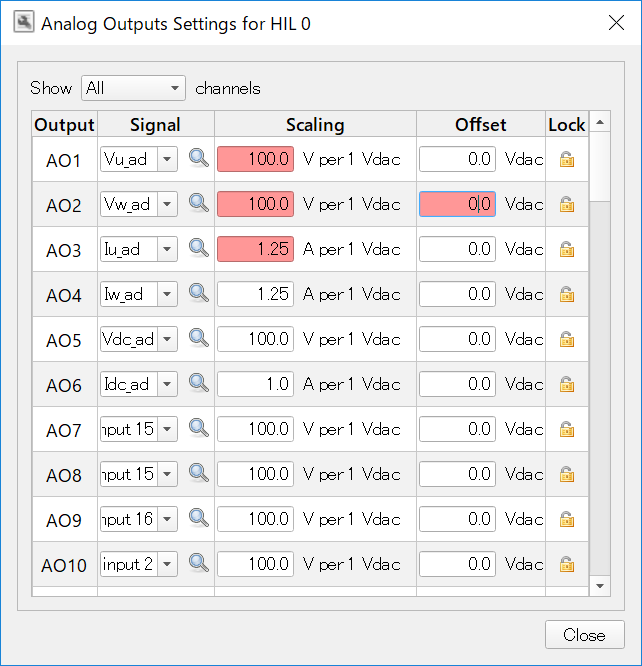Click the signal search icon in AO3 row
The height and width of the screenshot is (666, 642).
pyautogui.click(x=199, y=248)
